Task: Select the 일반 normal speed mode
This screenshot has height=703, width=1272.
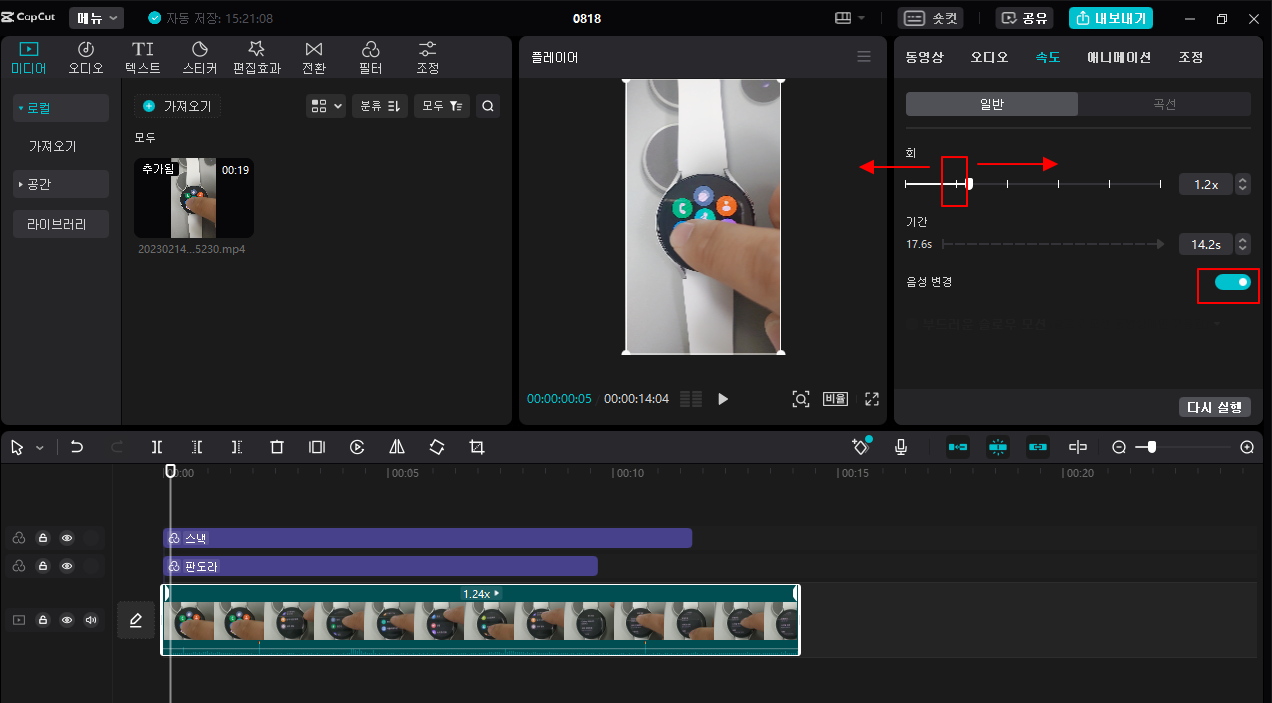Action: tap(992, 104)
